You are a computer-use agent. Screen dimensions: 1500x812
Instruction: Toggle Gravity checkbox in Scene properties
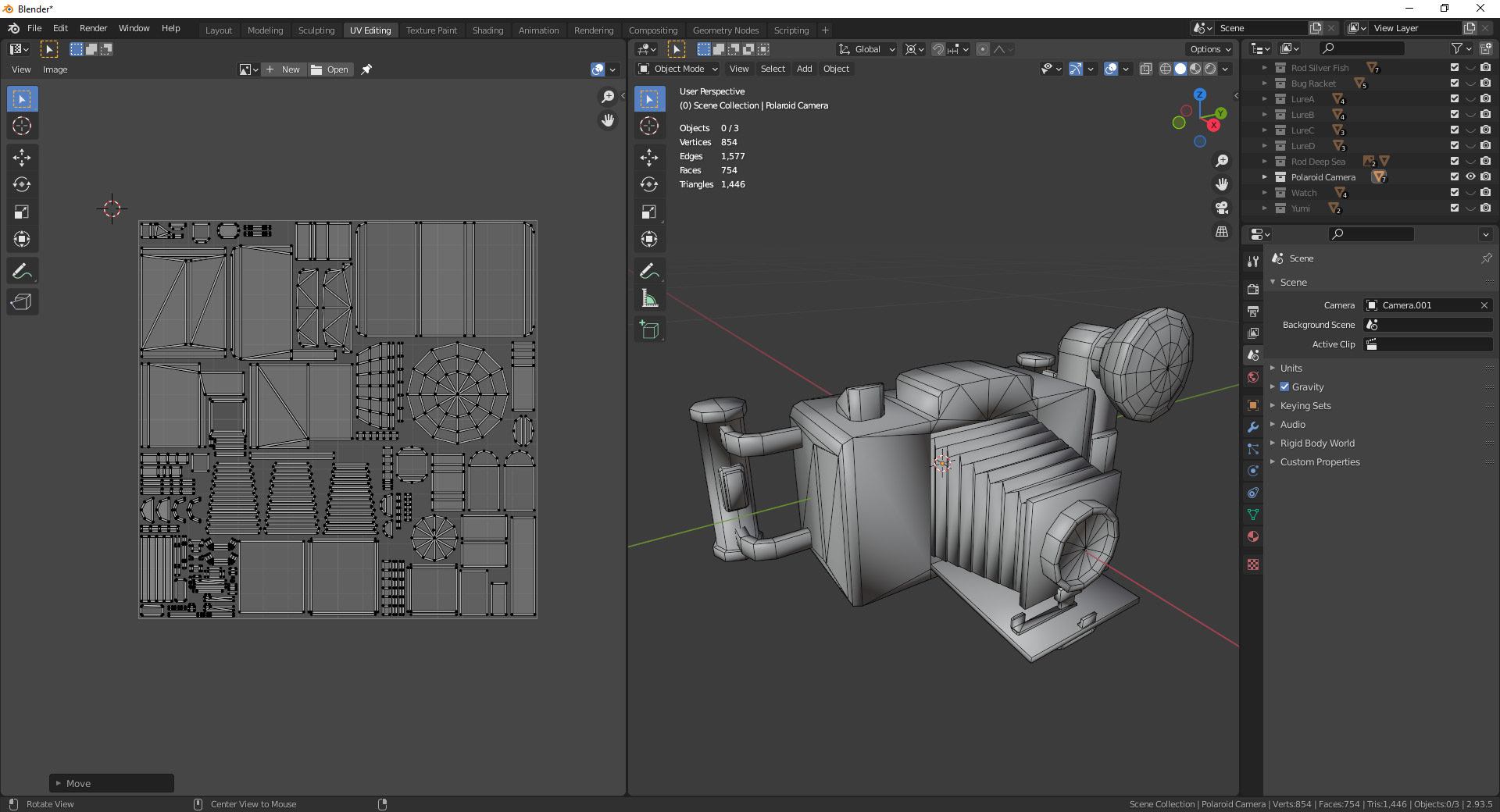[1284, 386]
